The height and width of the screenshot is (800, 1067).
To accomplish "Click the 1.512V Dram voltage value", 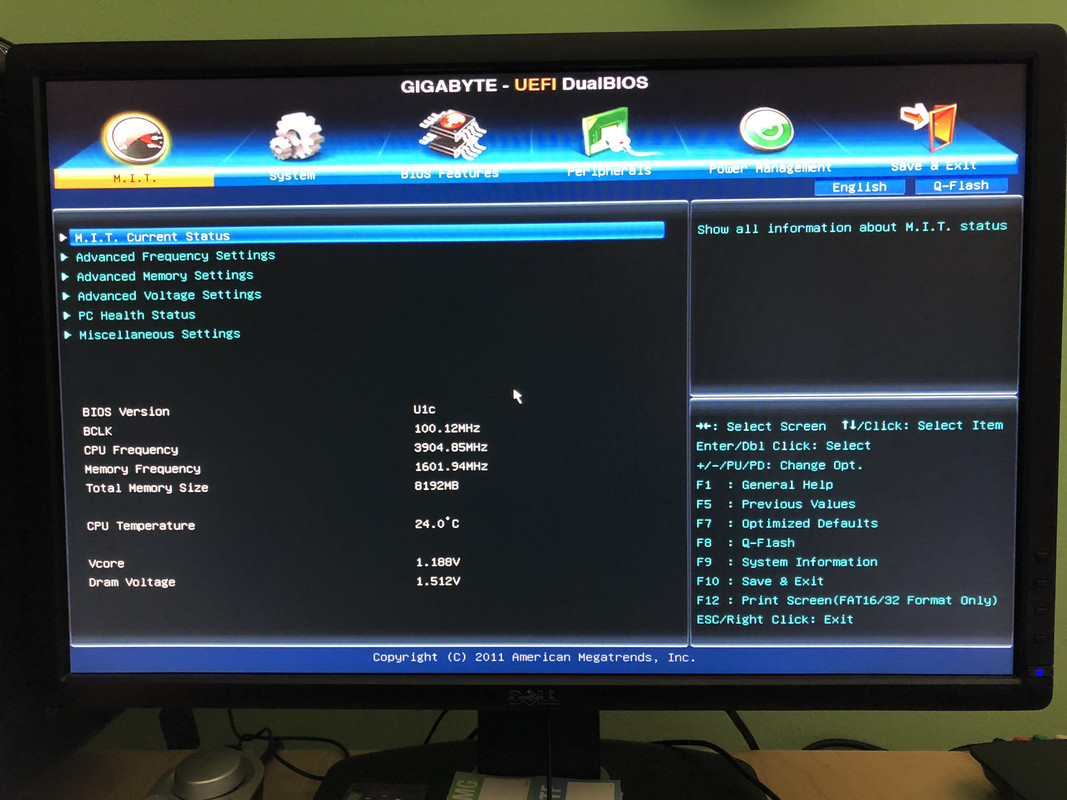I will 438,581.
